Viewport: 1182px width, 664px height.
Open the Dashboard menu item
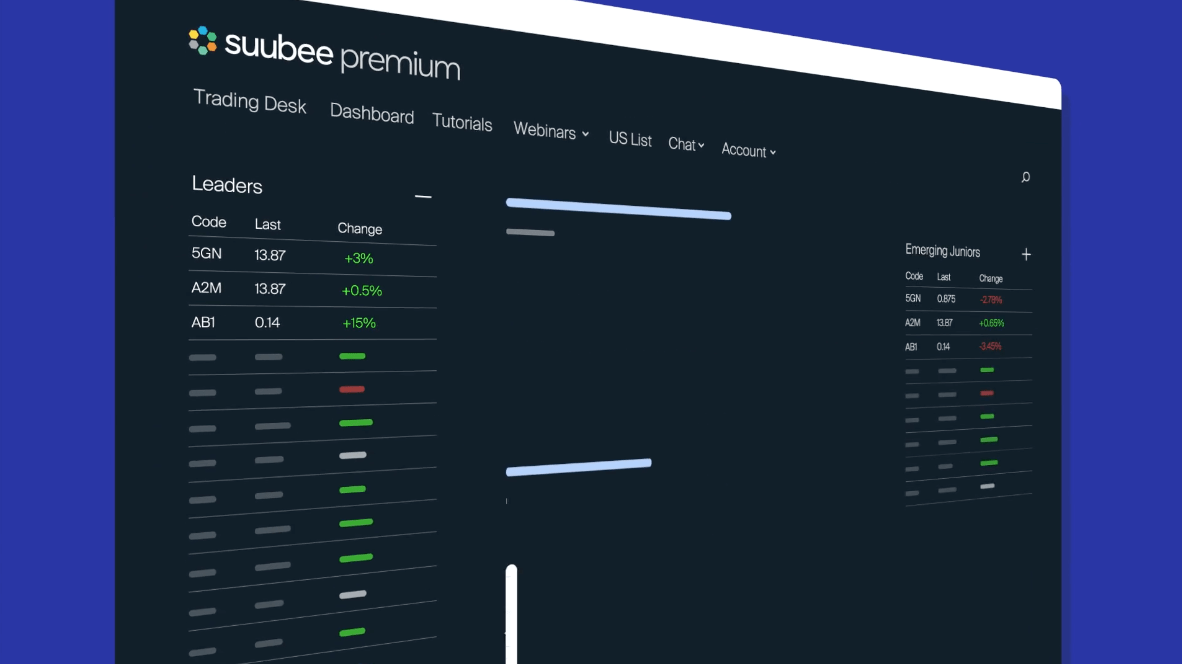click(x=372, y=114)
